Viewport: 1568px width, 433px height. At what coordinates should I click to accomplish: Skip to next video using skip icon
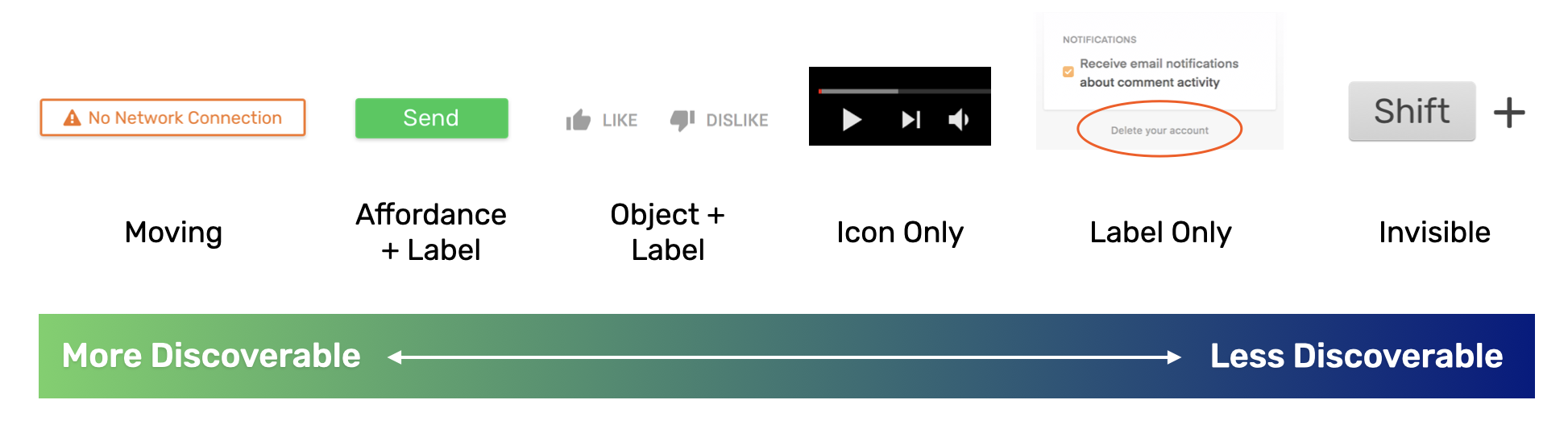pyautogui.click(x=911, y=120)
